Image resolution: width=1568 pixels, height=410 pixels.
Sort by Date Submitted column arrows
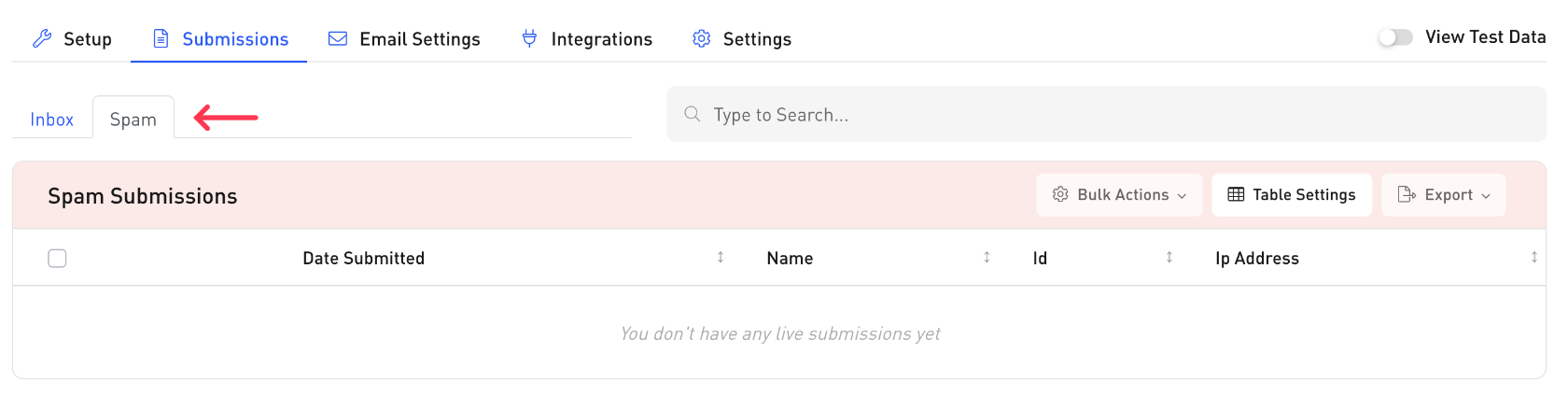point(721,257)
